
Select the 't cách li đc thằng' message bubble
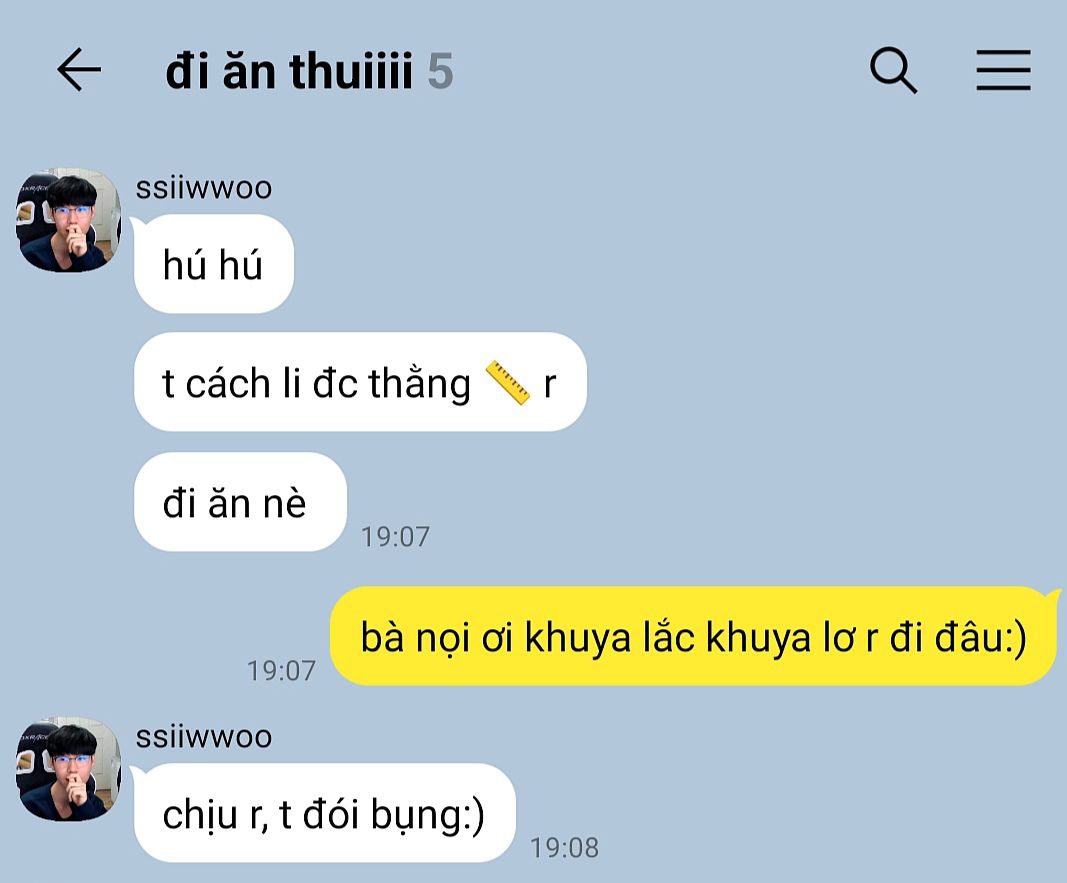click(360, 382)
